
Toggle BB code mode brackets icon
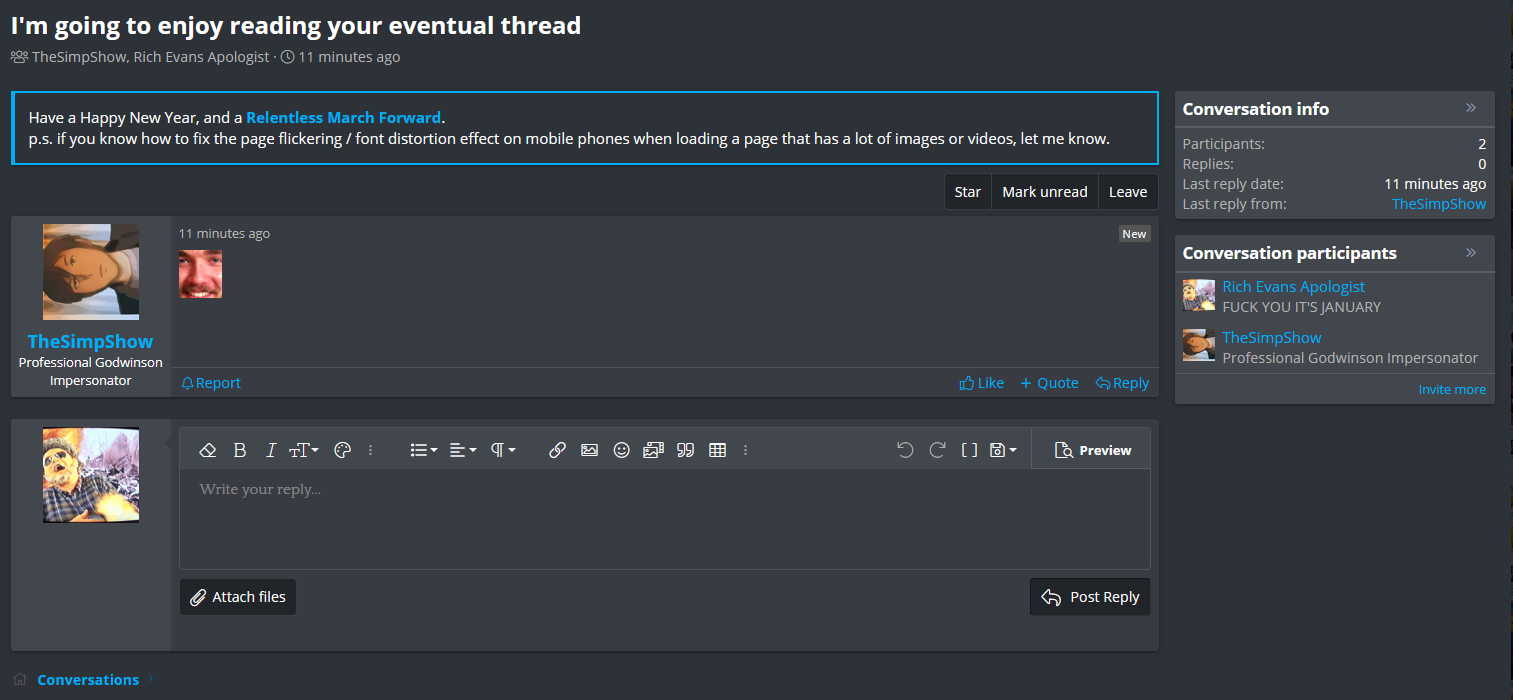969,450
